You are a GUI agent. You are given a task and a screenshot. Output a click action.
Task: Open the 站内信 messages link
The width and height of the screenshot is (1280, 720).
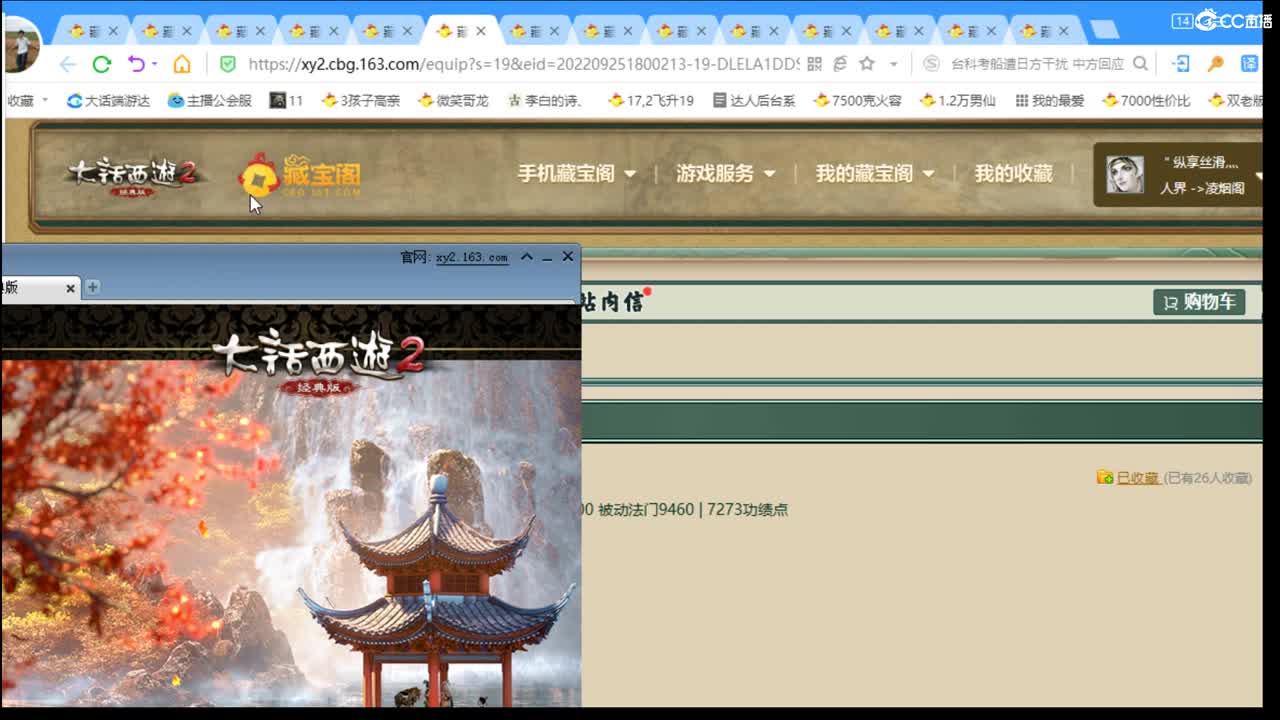coord(611,302)
